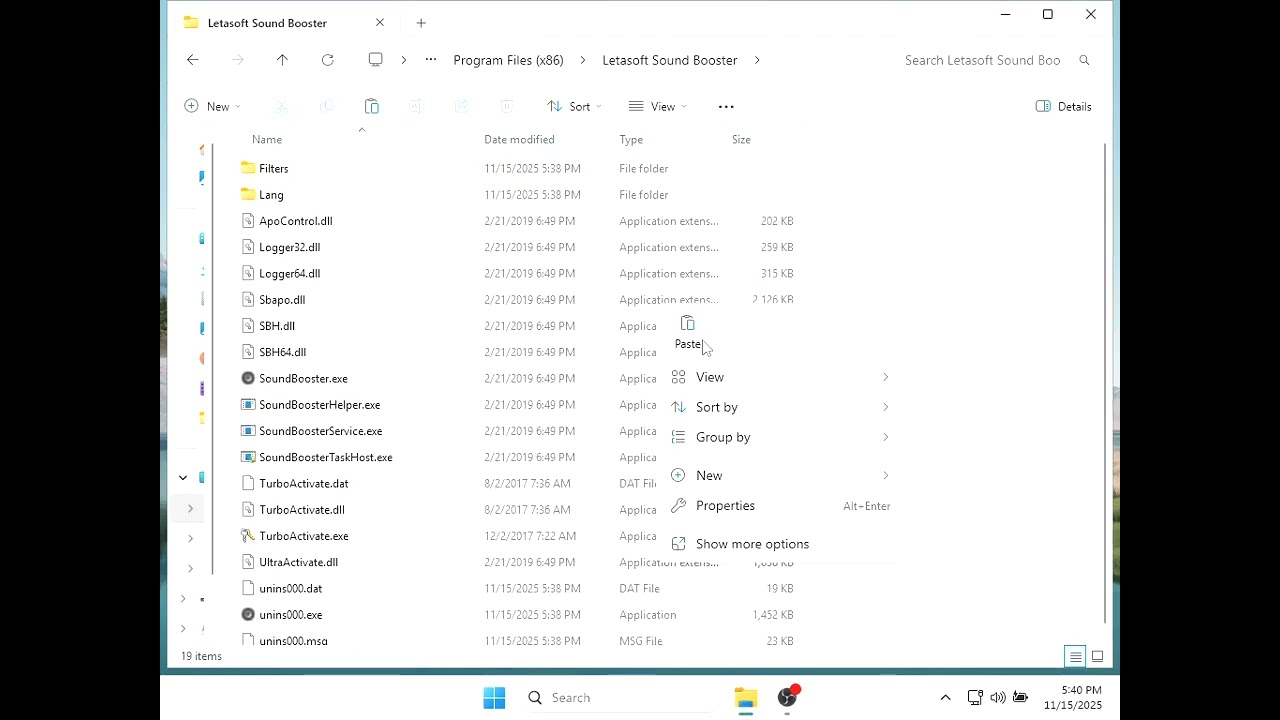Open the New dropdown in the toolbar

212,106
